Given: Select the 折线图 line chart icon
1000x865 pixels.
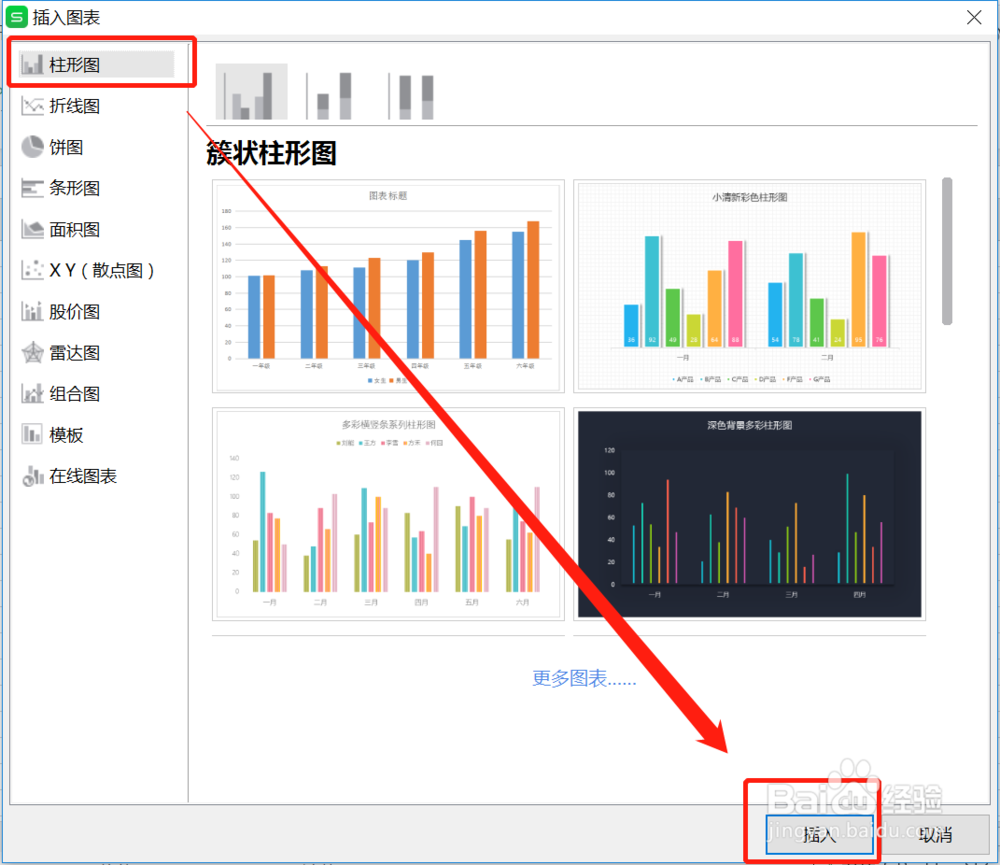Looking at the screenshot, I should tap(32, 106).
